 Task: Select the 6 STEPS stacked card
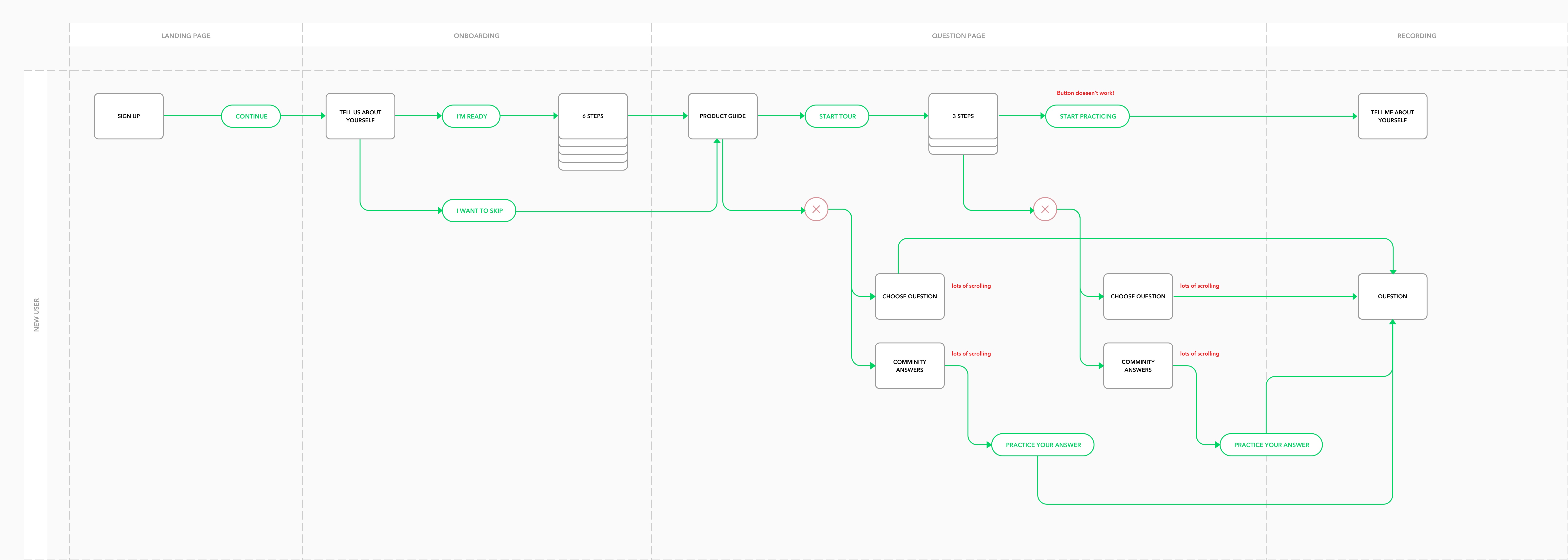pos(593,116)
